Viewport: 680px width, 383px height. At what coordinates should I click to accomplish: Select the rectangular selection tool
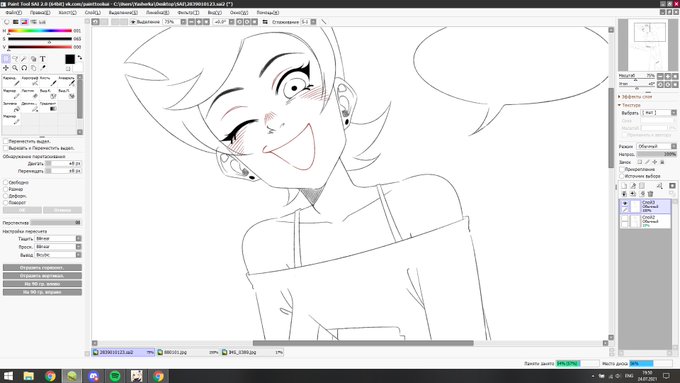click(x=6, y=59)
